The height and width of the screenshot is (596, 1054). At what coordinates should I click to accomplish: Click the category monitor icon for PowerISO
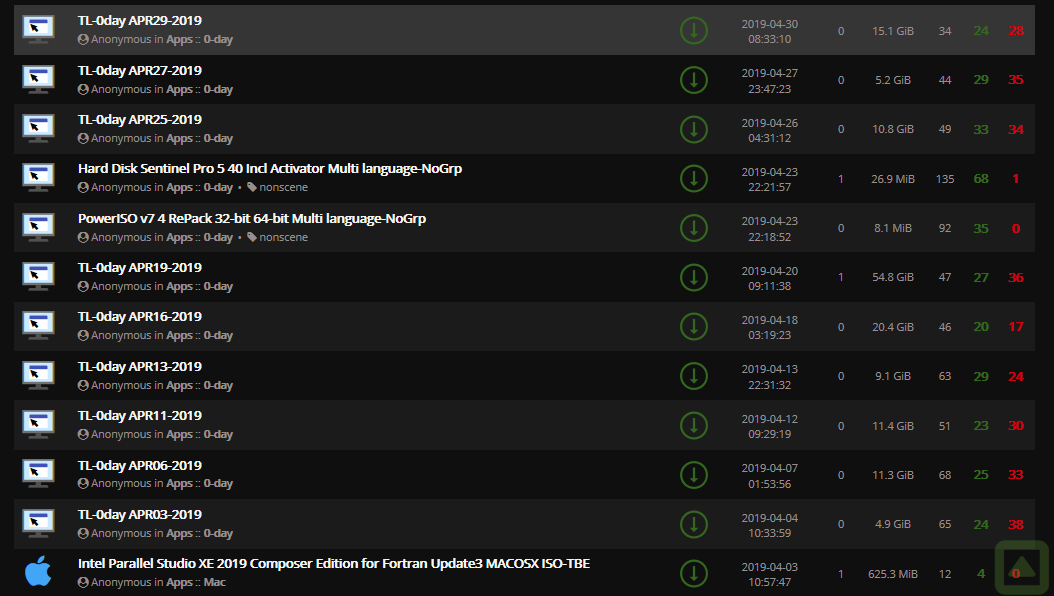[38, 227]
